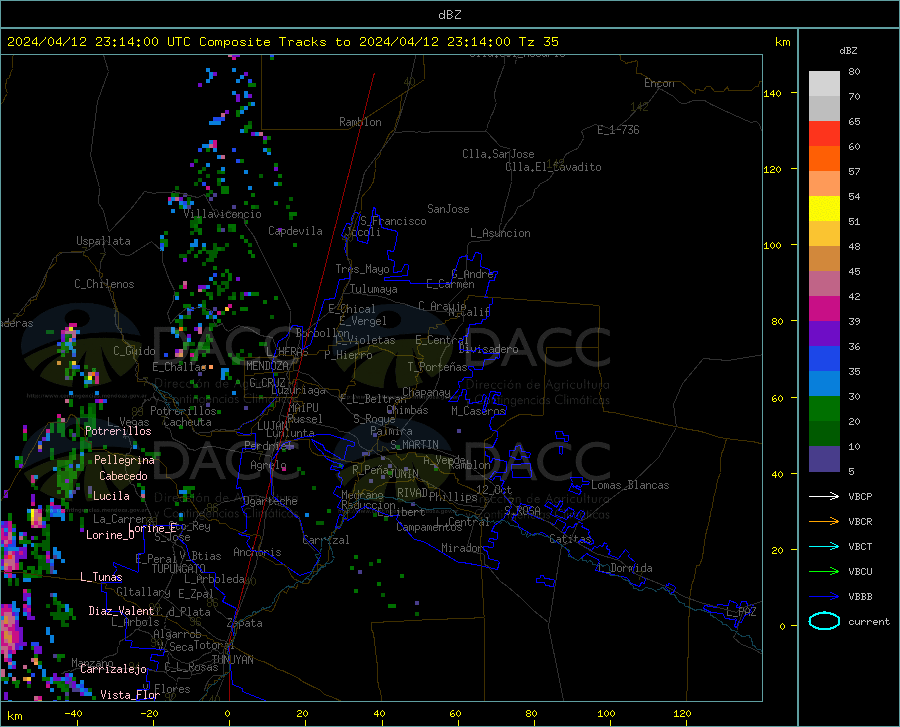Click the 'TUPUNGATO' label on the map

point(179,569)
